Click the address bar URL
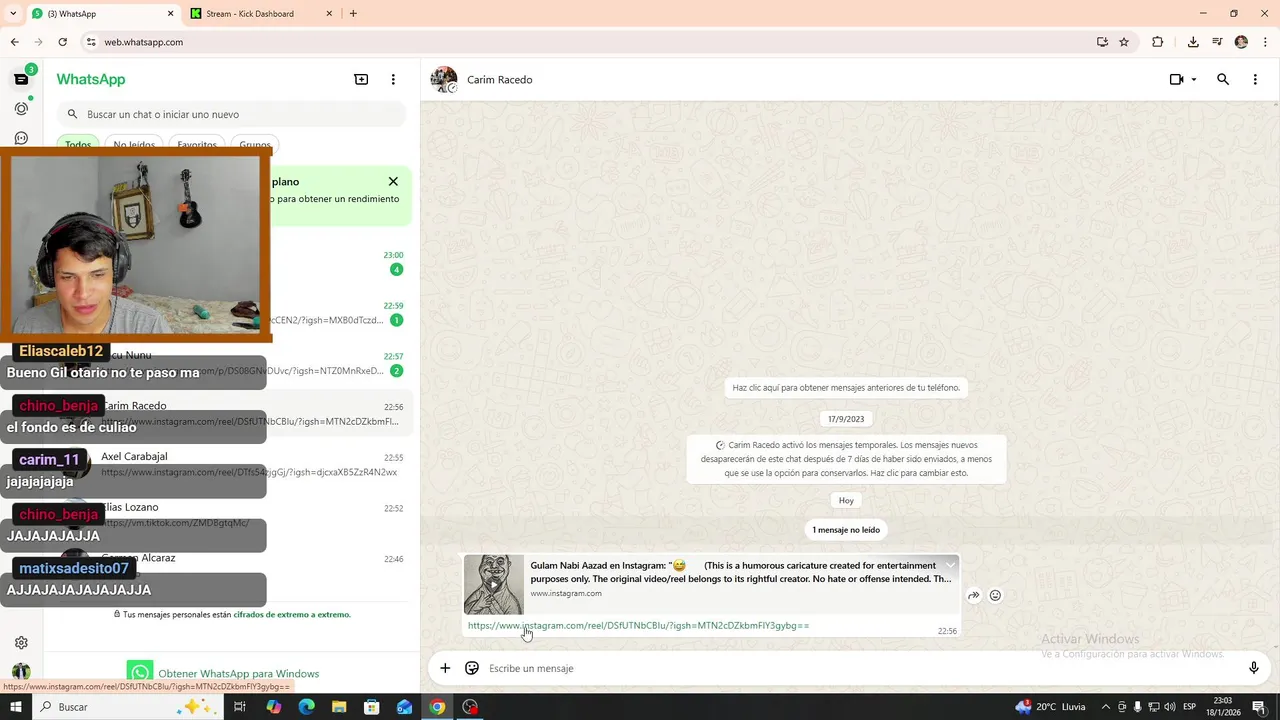Screen dimensions: 1280x720 143,42
